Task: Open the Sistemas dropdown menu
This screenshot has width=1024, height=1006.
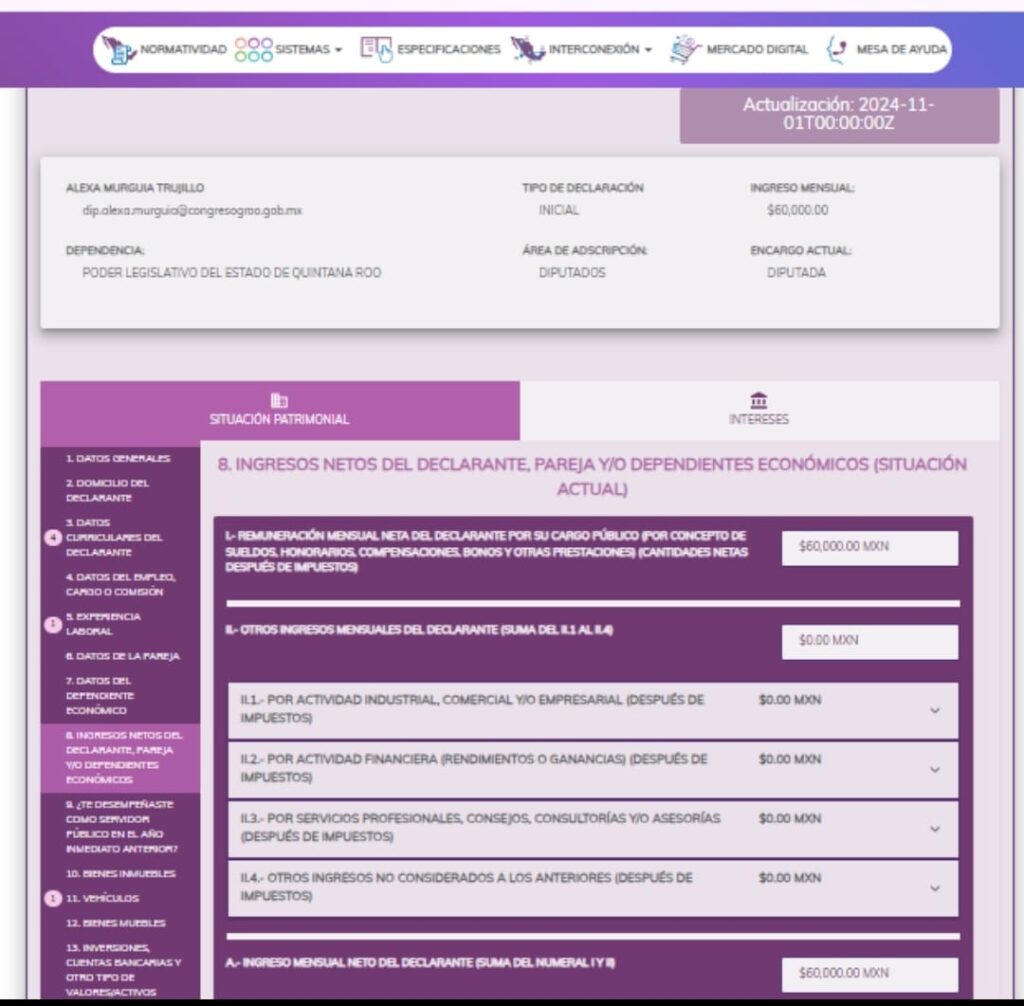Action: click(308, 50)
